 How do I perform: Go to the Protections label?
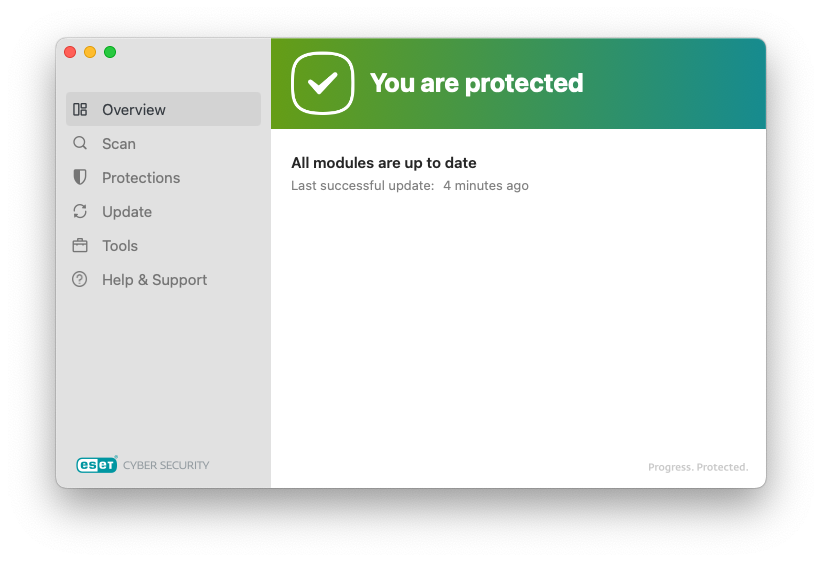[x=141, y=178]
